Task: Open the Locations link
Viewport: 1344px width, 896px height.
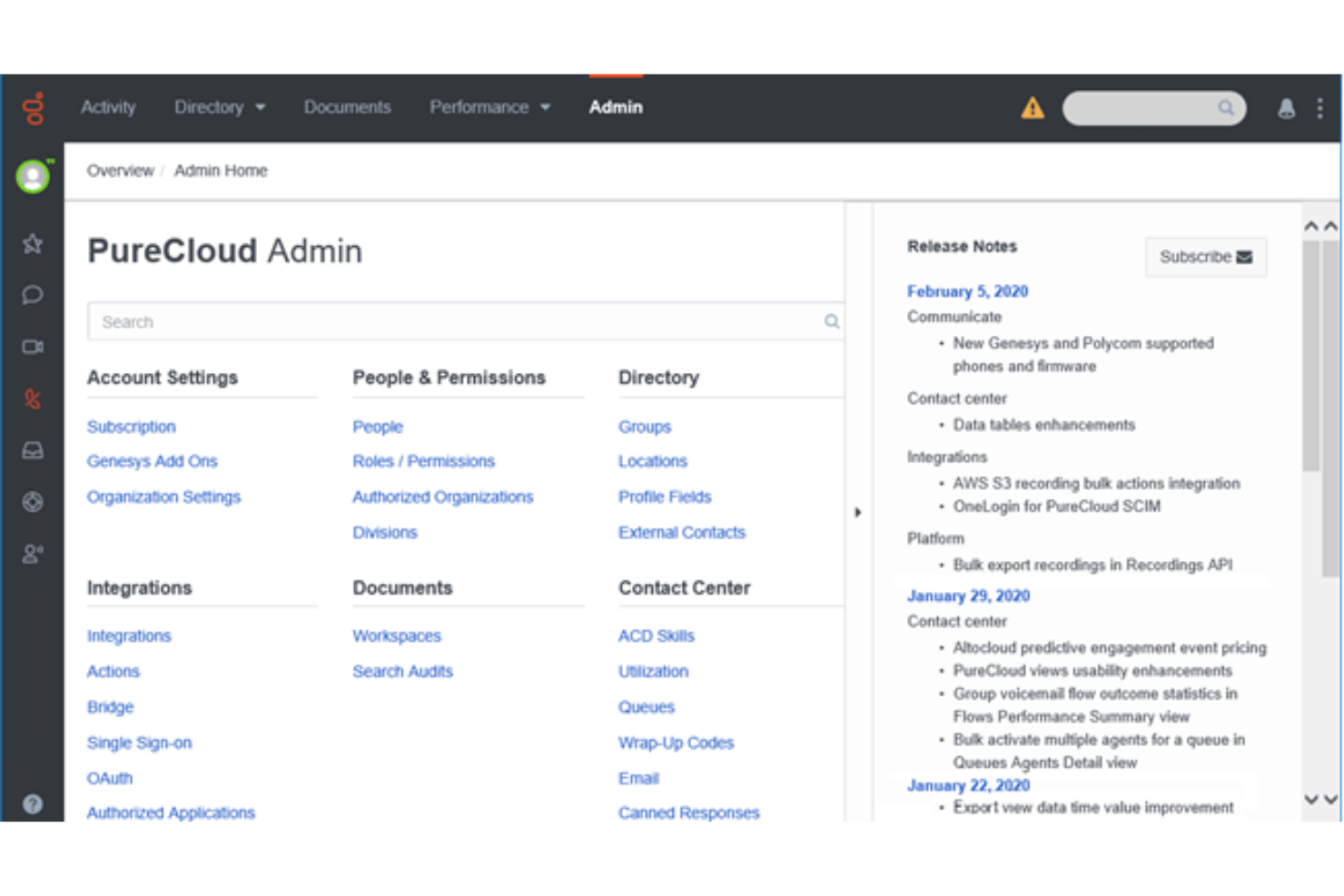Action: [x=653, y=461]
